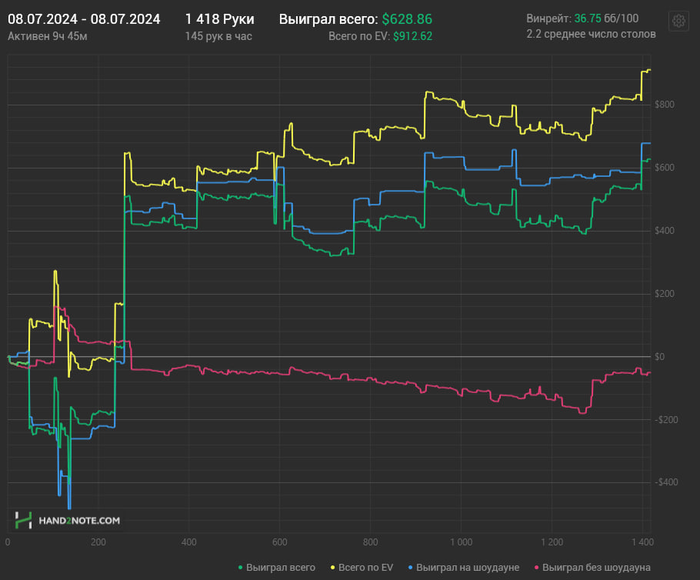Click the winrate value 36.75 бб/100

click(x=606, y=18)
